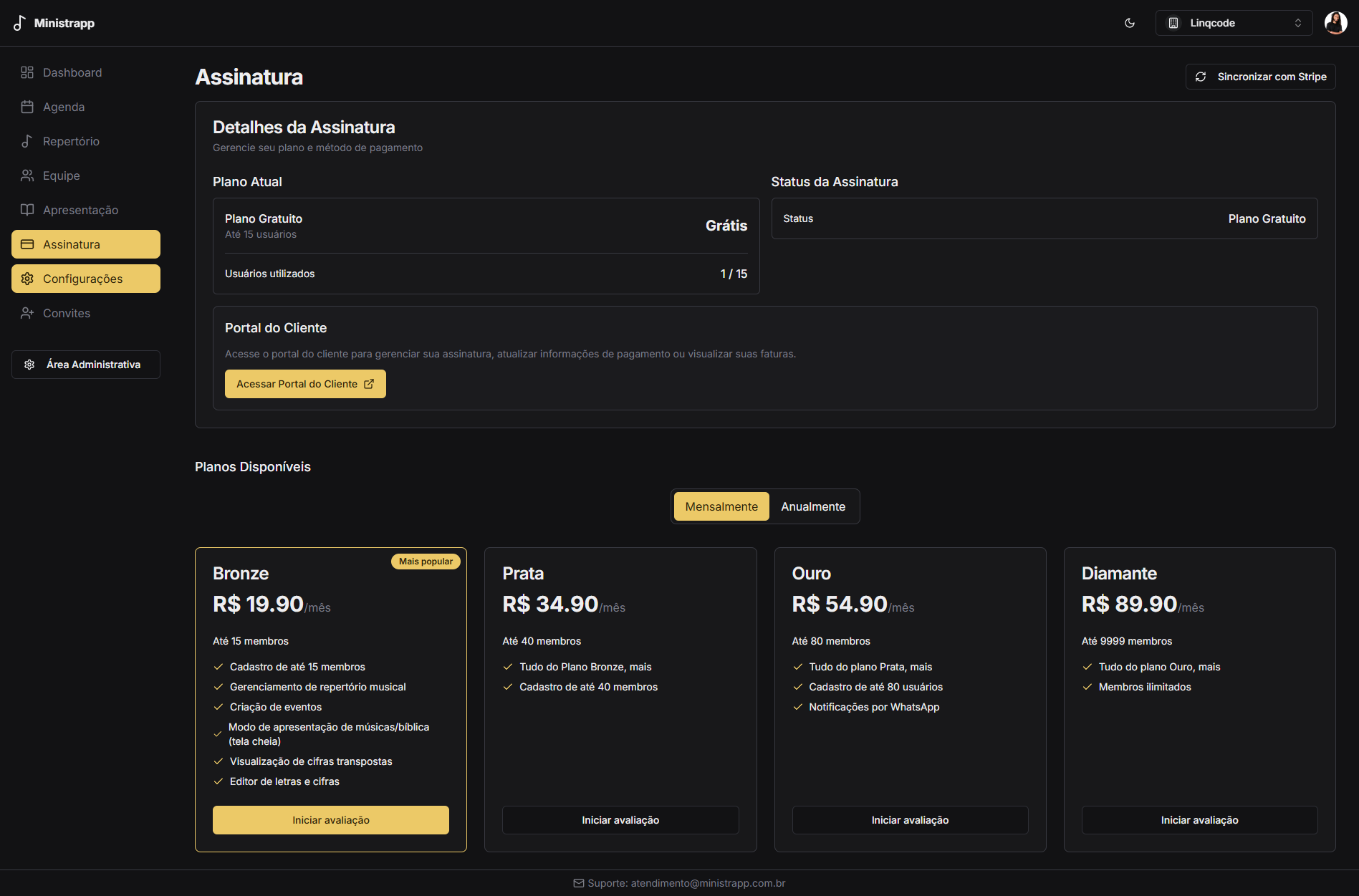Image resolution: width=1359 pixels, height=896 pixels.
Task: Start trial for the Prata plan
Action: click(620, 820)
